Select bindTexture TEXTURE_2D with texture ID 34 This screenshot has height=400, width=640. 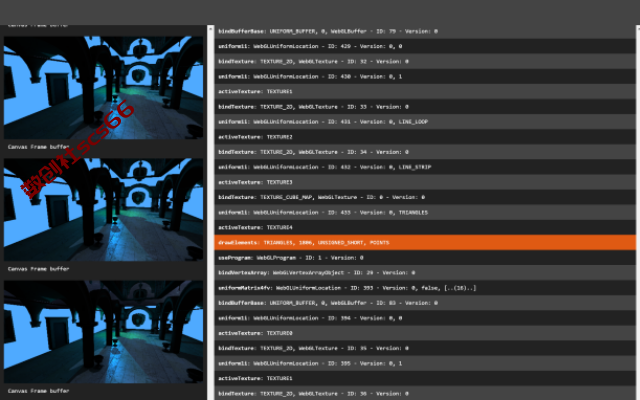click(x=425, y=152)
